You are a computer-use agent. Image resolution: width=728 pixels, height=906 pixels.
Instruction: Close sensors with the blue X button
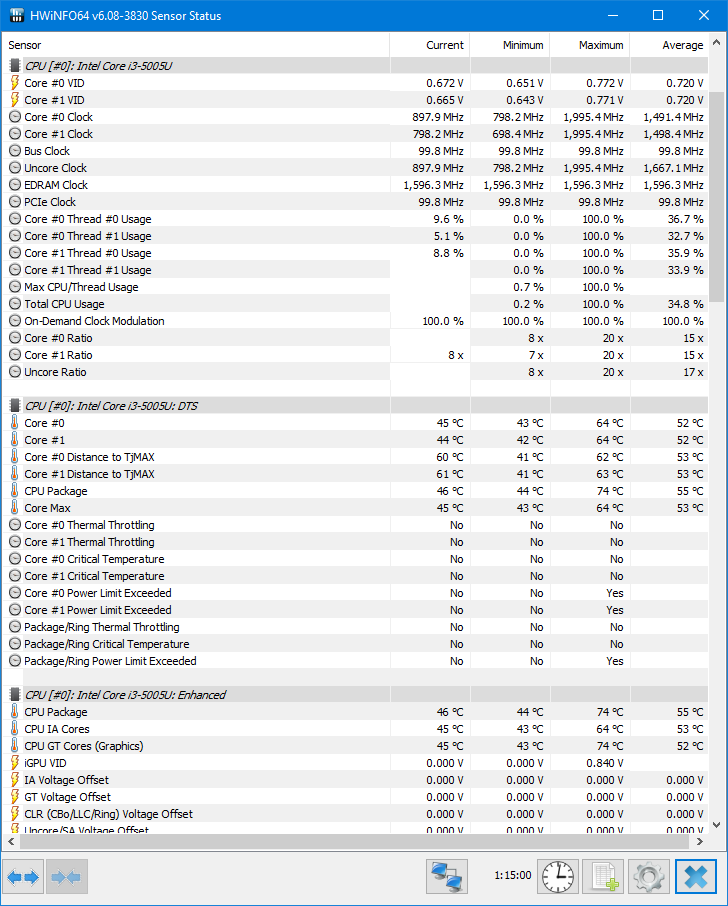[x=696, y=877]
